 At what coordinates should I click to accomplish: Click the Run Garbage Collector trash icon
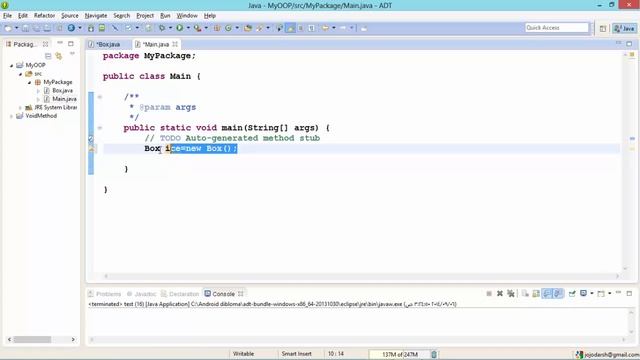click(x=434, y=354)
